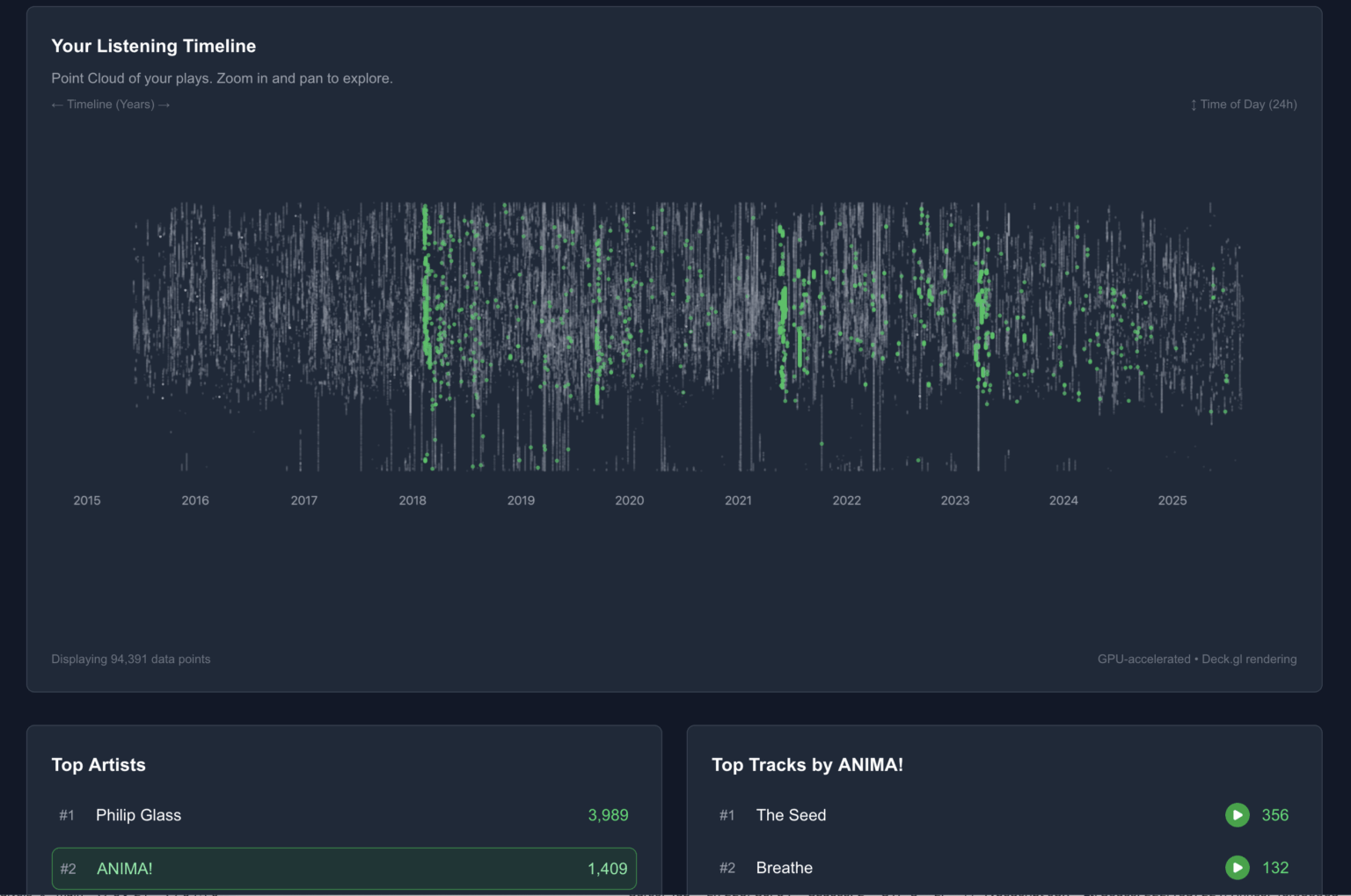The width and height of the screenshot is (1351, 896).
Task: Click the Breathe track title
Action: click(784, 868)
